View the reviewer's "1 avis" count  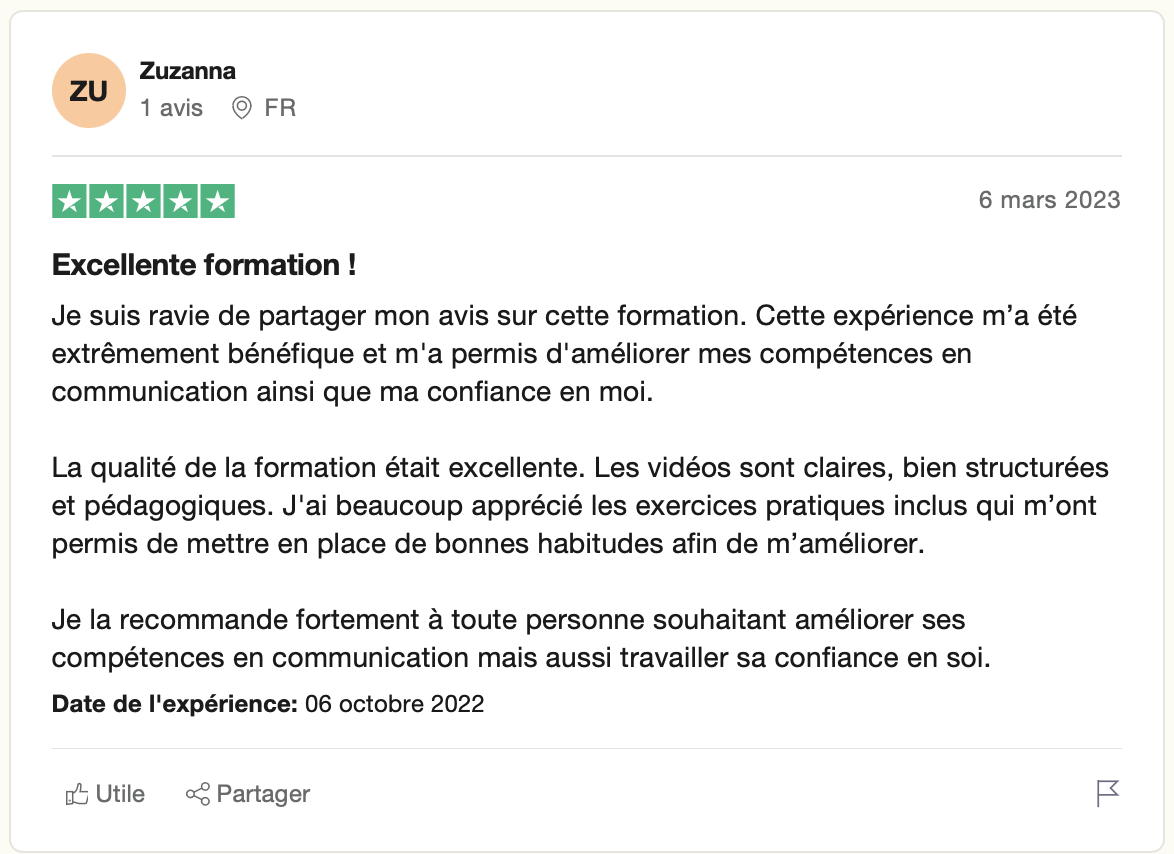171,108
